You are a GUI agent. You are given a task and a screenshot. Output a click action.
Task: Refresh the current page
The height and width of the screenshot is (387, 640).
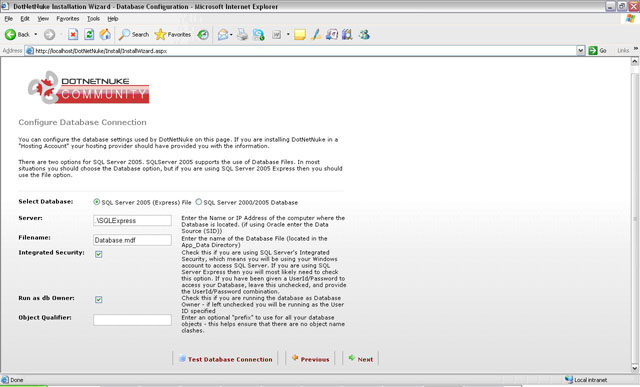(89, 35)
